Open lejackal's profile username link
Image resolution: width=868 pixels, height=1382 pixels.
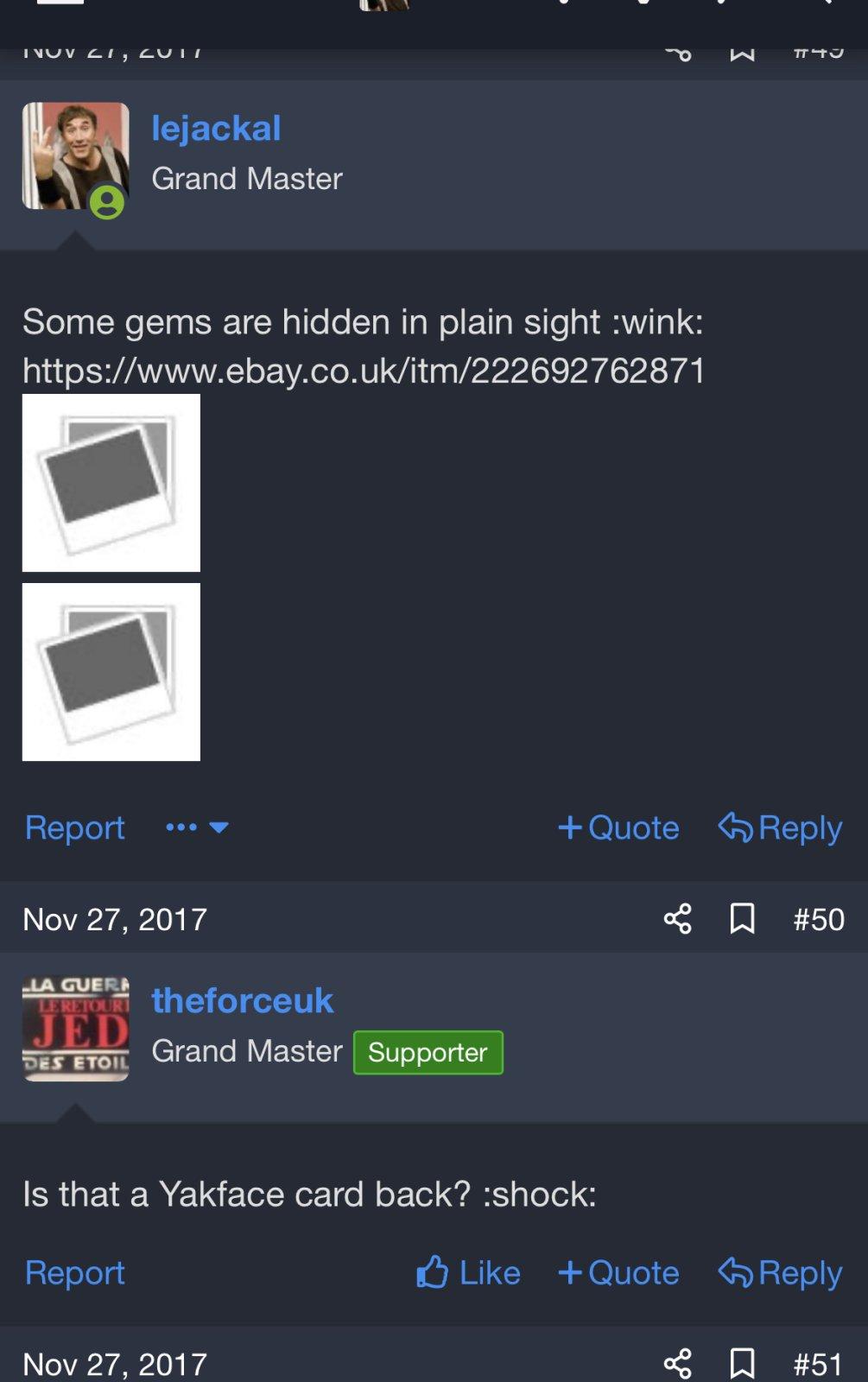pyautogui.click(x=216, y=129)
